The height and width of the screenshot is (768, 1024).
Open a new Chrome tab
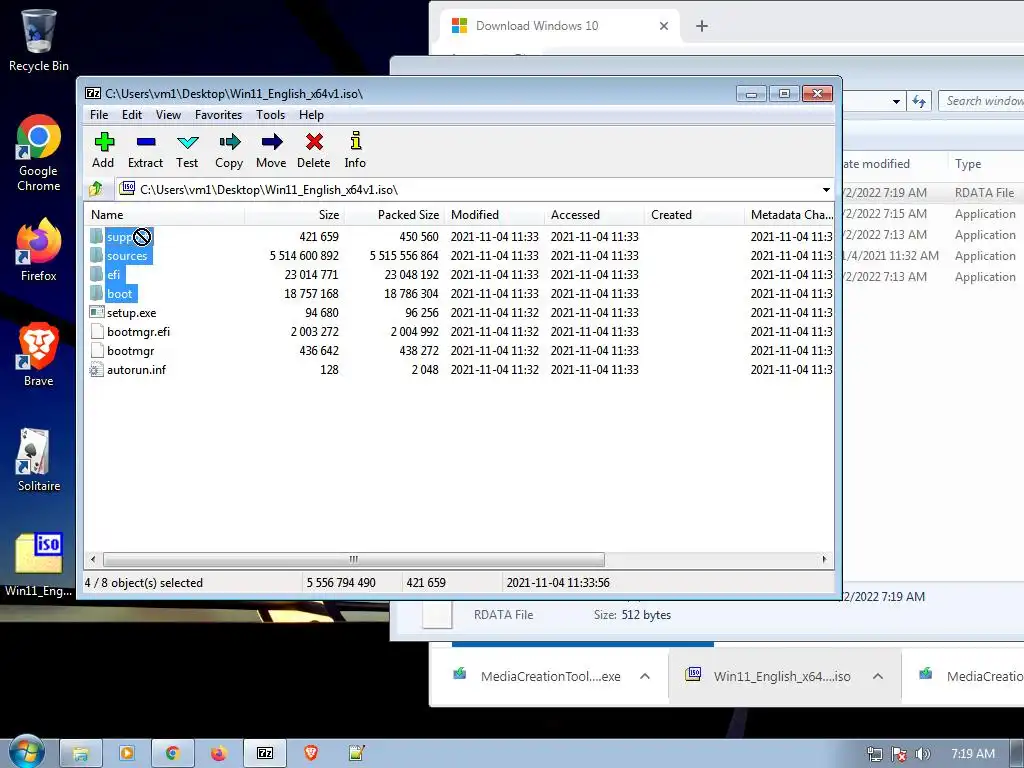coord(702,26)
